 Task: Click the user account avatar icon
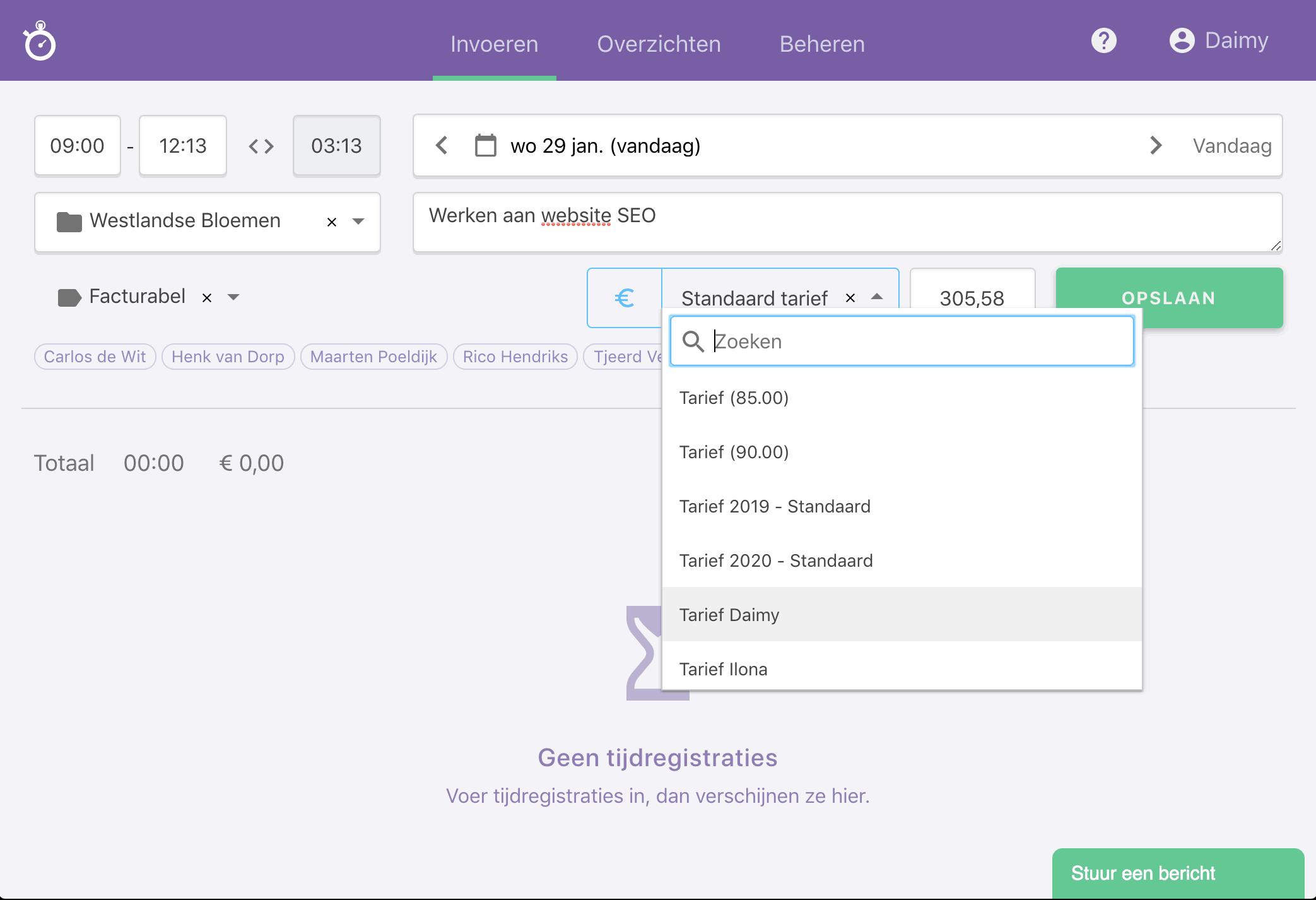coord(1182,40)
